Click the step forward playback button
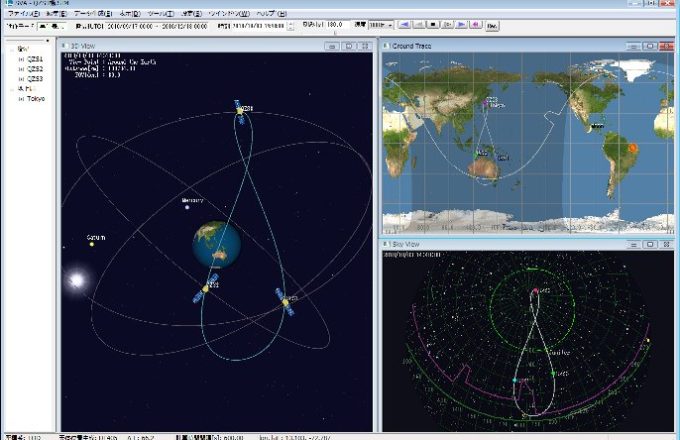680x440 pixels. click(448, 24)
